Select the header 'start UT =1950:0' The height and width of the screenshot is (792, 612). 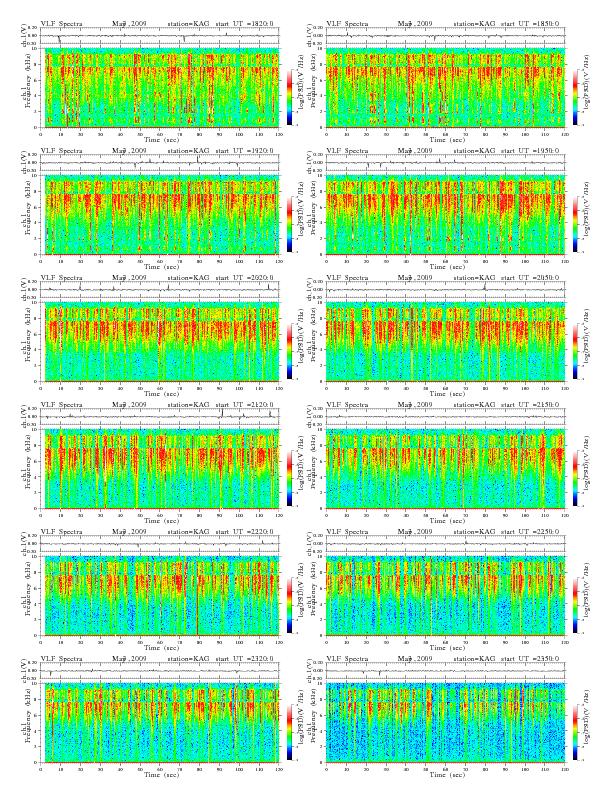(x=530, y=151)
